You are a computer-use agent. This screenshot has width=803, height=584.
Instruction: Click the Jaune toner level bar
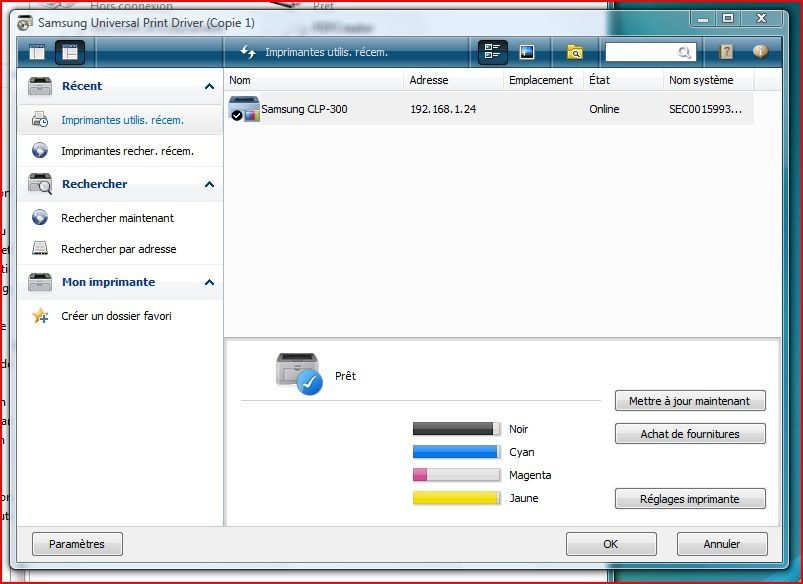tap(456, 498)
